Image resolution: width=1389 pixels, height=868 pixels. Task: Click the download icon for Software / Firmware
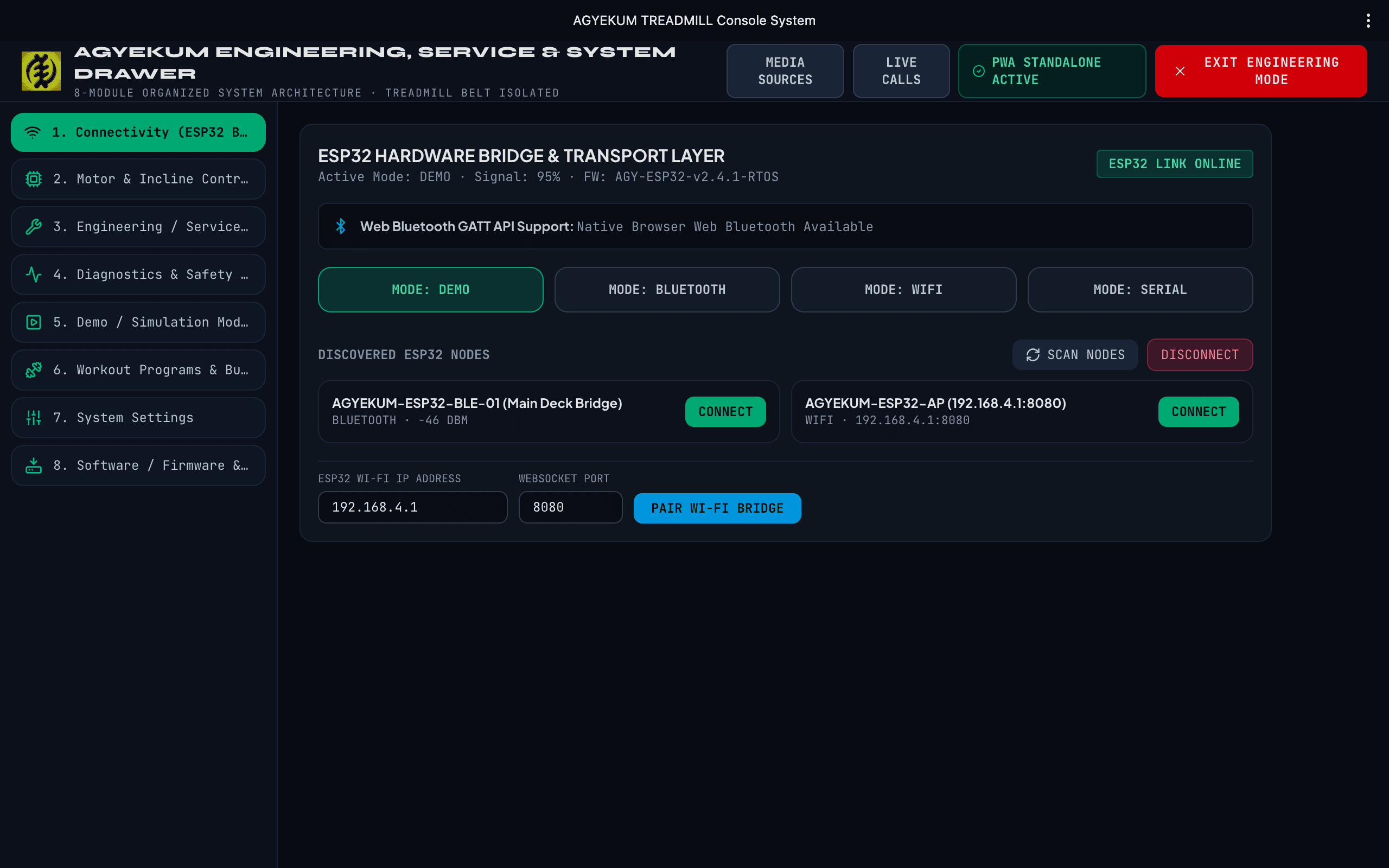pyautogui.click(x=33, y=465)
